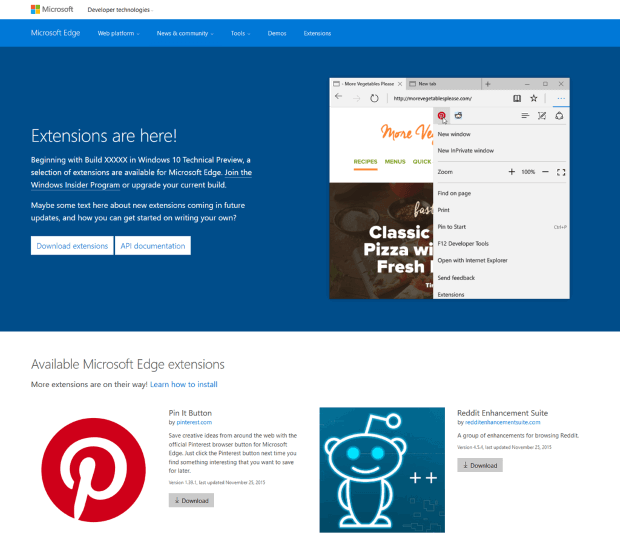Open the Learn how to install link
The width and height of the screenshot is (620, 539).
(x=183, y=384)
